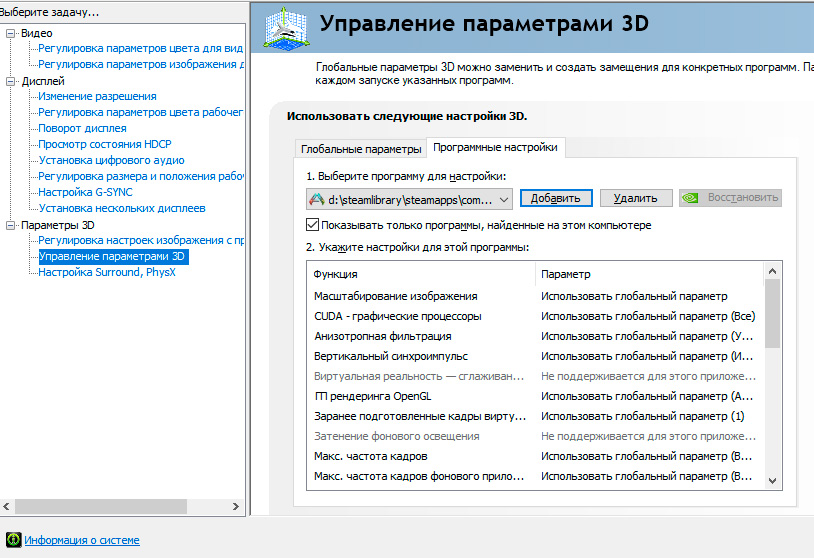Open Настройка G-SYNC page
Viewport: 814px width, 558px height.
pyautogui.click(x=86, y=192)
